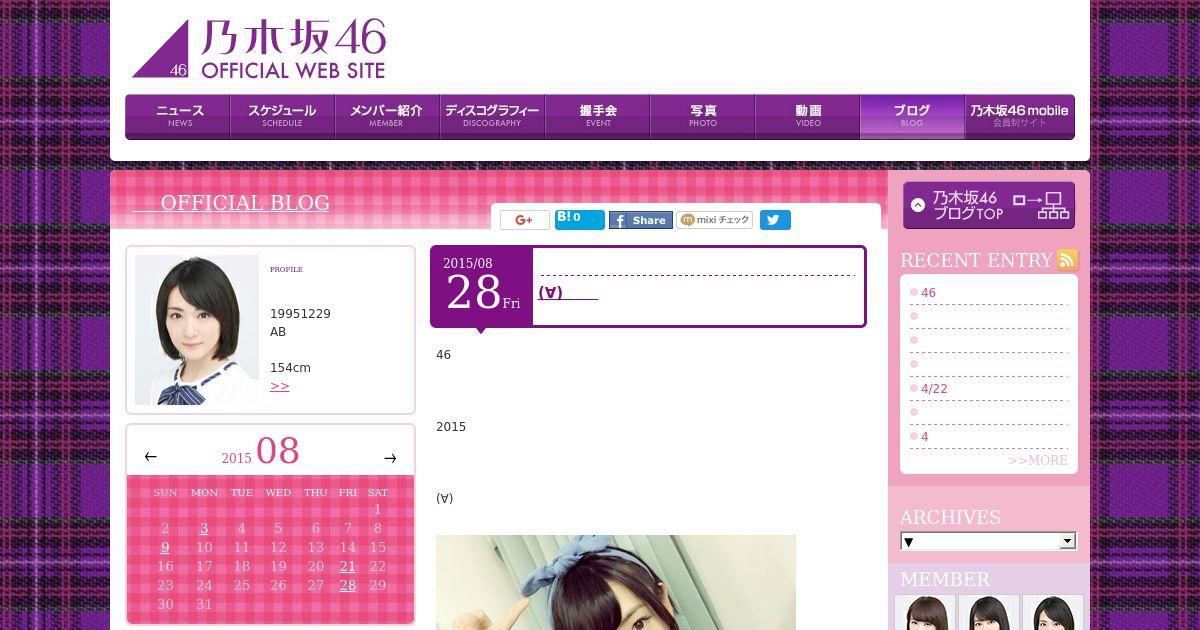Viewport: 1200px width, 630px height.
Task: Open the >>MORE recent entries link
Action: click(1037, 460)
